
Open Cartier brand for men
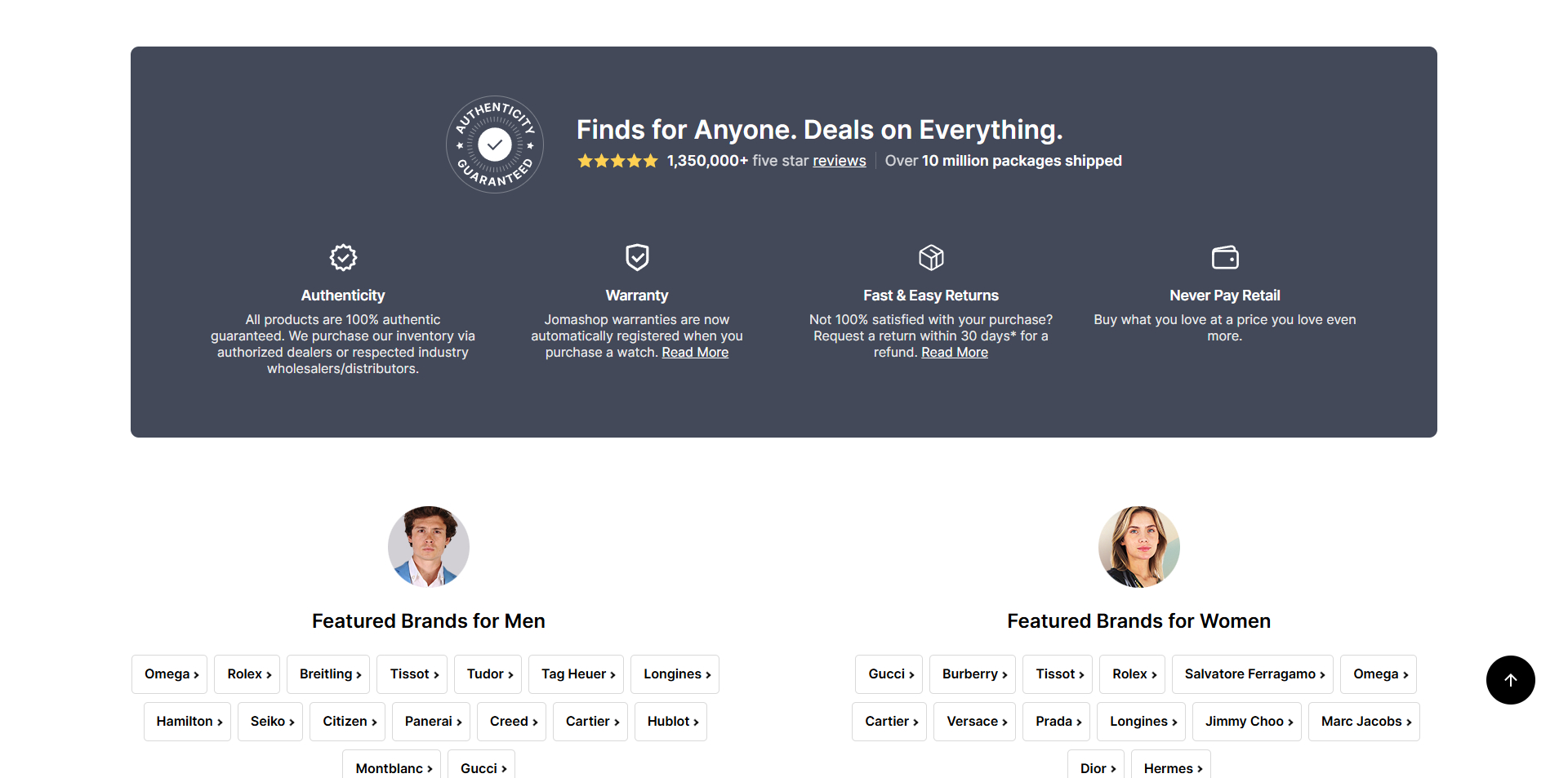point(590,722)
